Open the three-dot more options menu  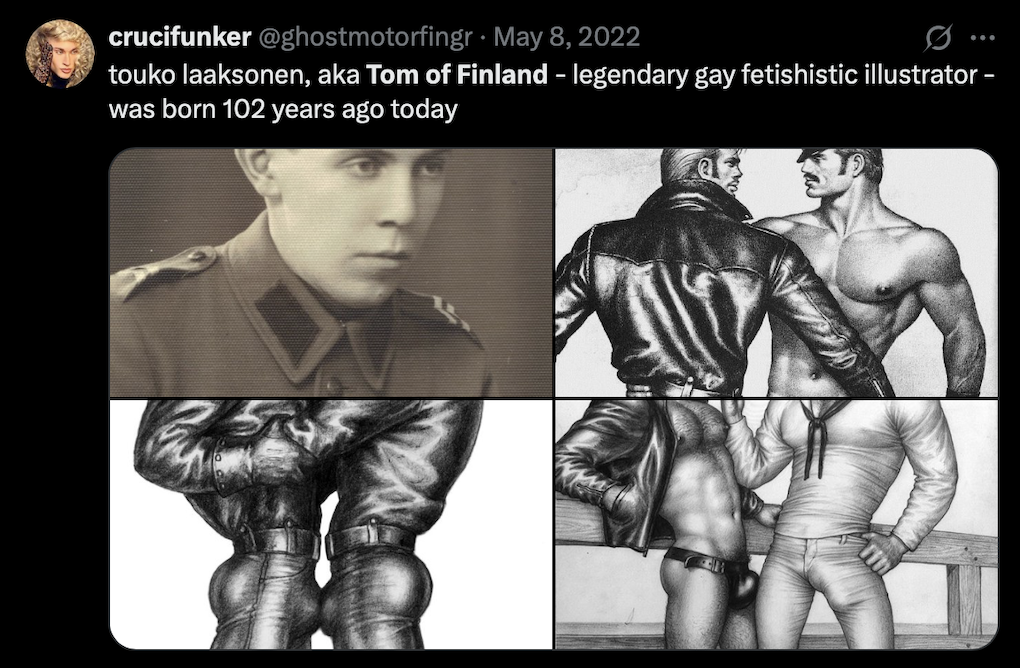(x=982, y=38)
